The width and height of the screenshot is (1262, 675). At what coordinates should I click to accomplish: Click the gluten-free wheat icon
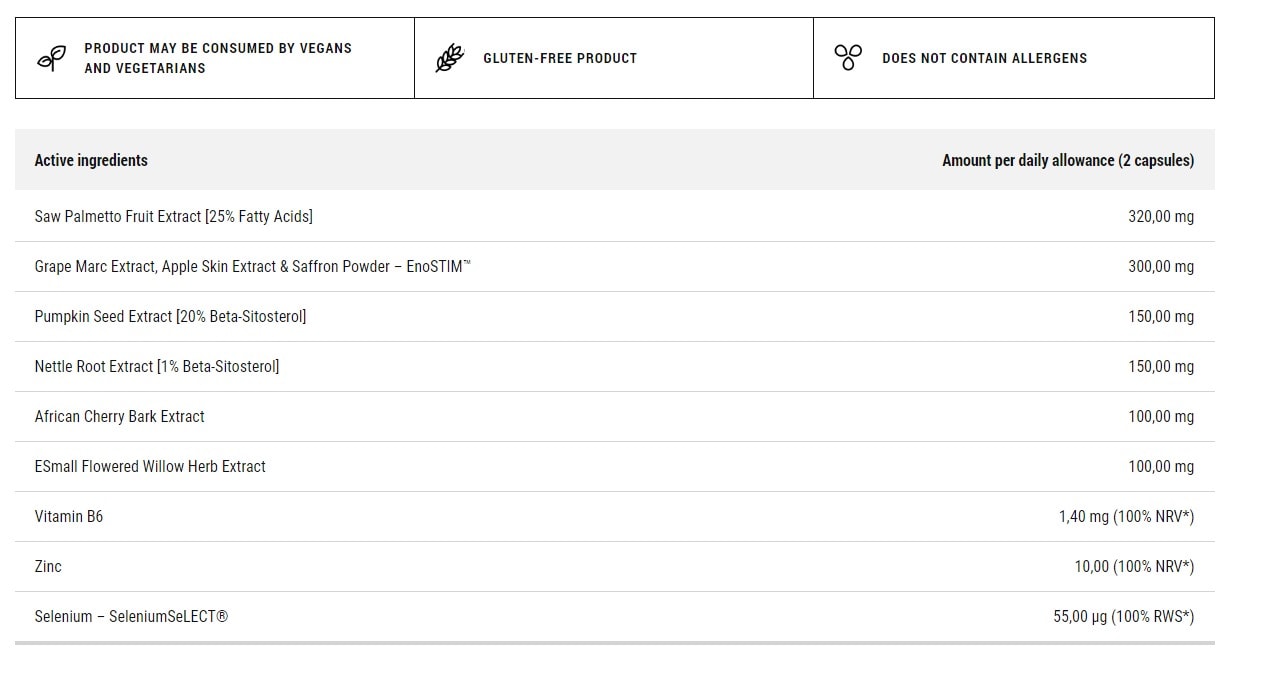click(x=450, y=58)
